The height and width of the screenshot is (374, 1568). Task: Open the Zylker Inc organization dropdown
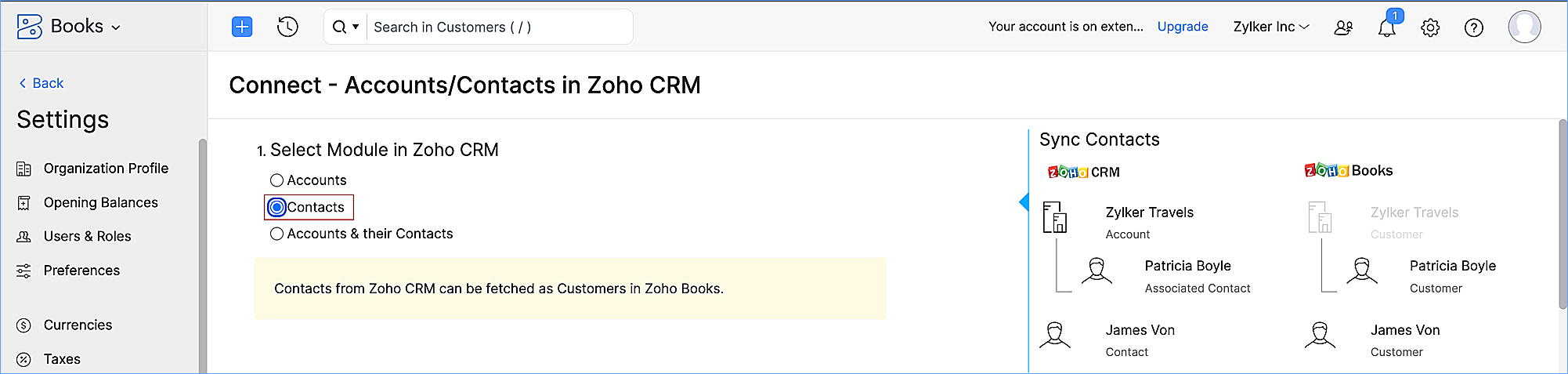(x=1270, y=27)
